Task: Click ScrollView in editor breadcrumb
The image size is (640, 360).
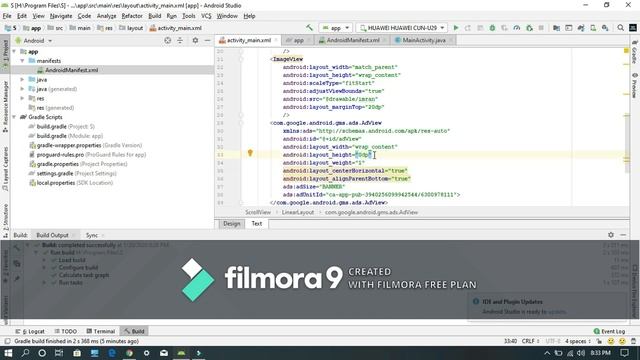Action: [258, 212]
